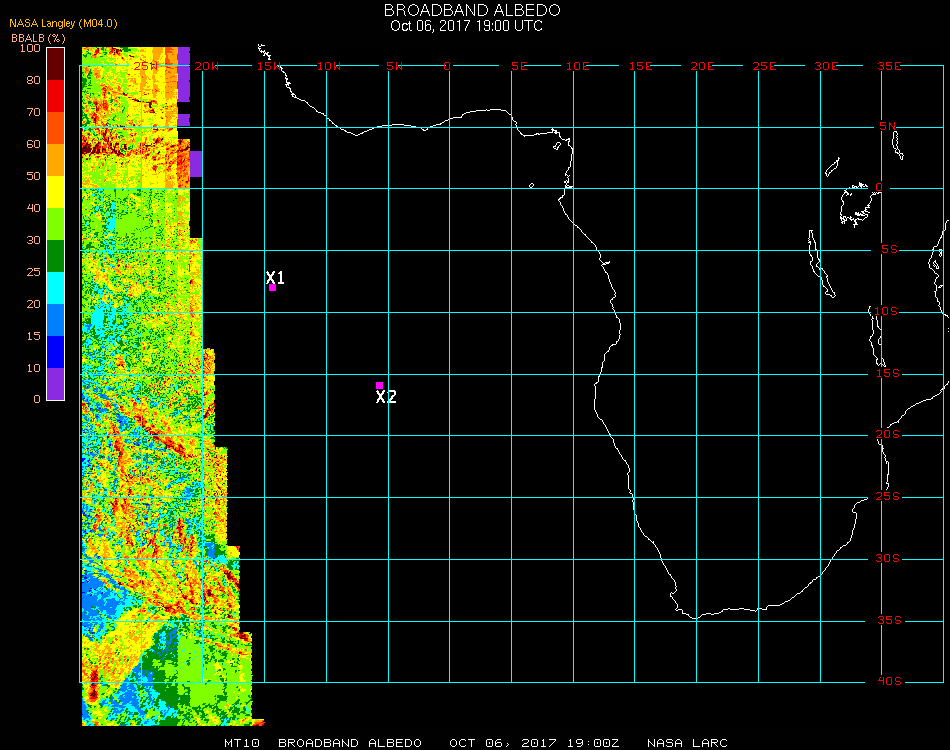This screenshot has width=950, height=750.
Task: Click the magenta X1 marker square
Action: [x=272, y=288]
